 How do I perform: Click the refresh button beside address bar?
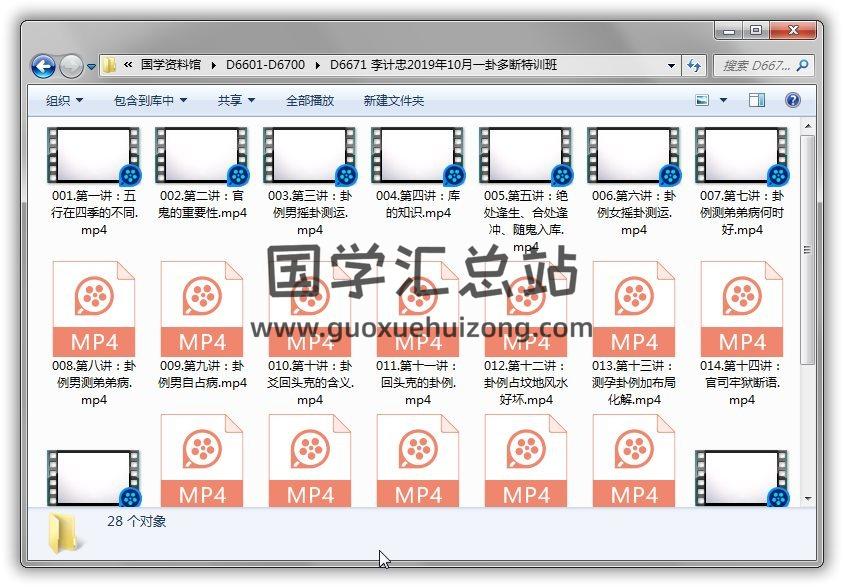click(x=694, y=66)
